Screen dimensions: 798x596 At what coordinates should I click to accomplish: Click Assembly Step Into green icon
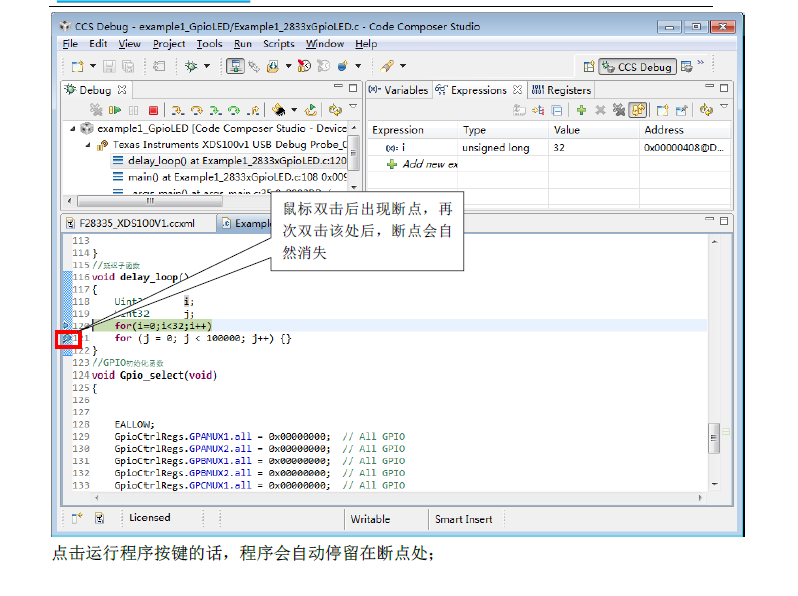tap(215, 110)
